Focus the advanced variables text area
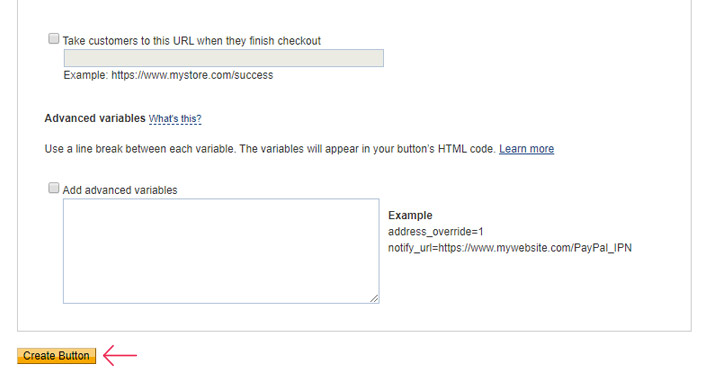Viewport: 710px width, 378px height. coord(221,251)
